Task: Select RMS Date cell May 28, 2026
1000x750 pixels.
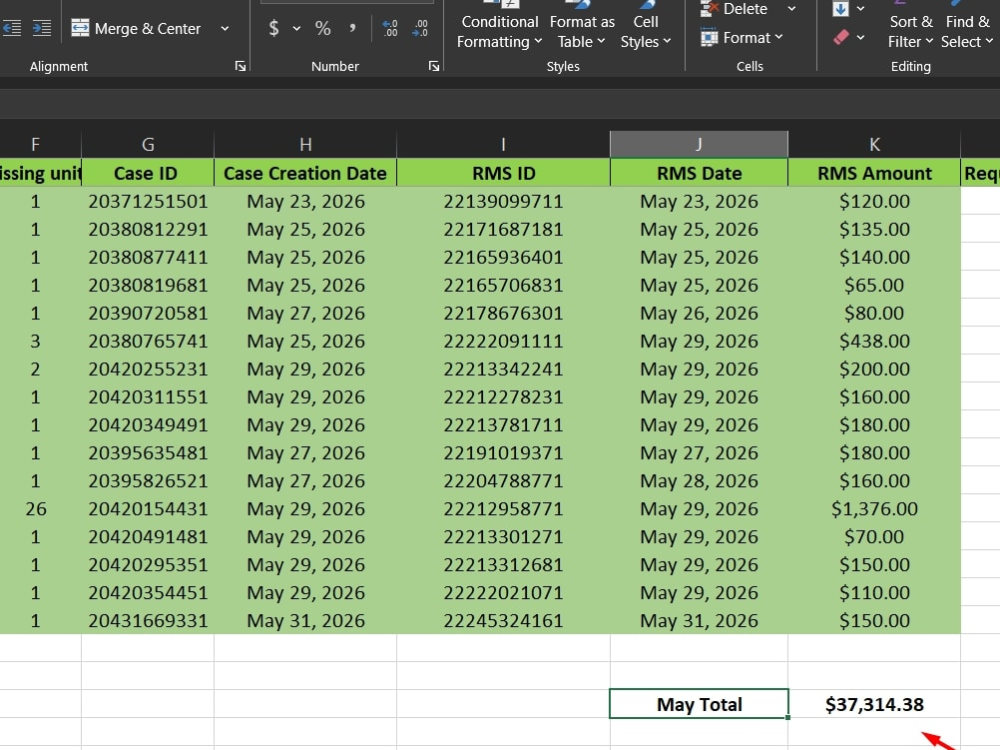Action: point(699,481)
